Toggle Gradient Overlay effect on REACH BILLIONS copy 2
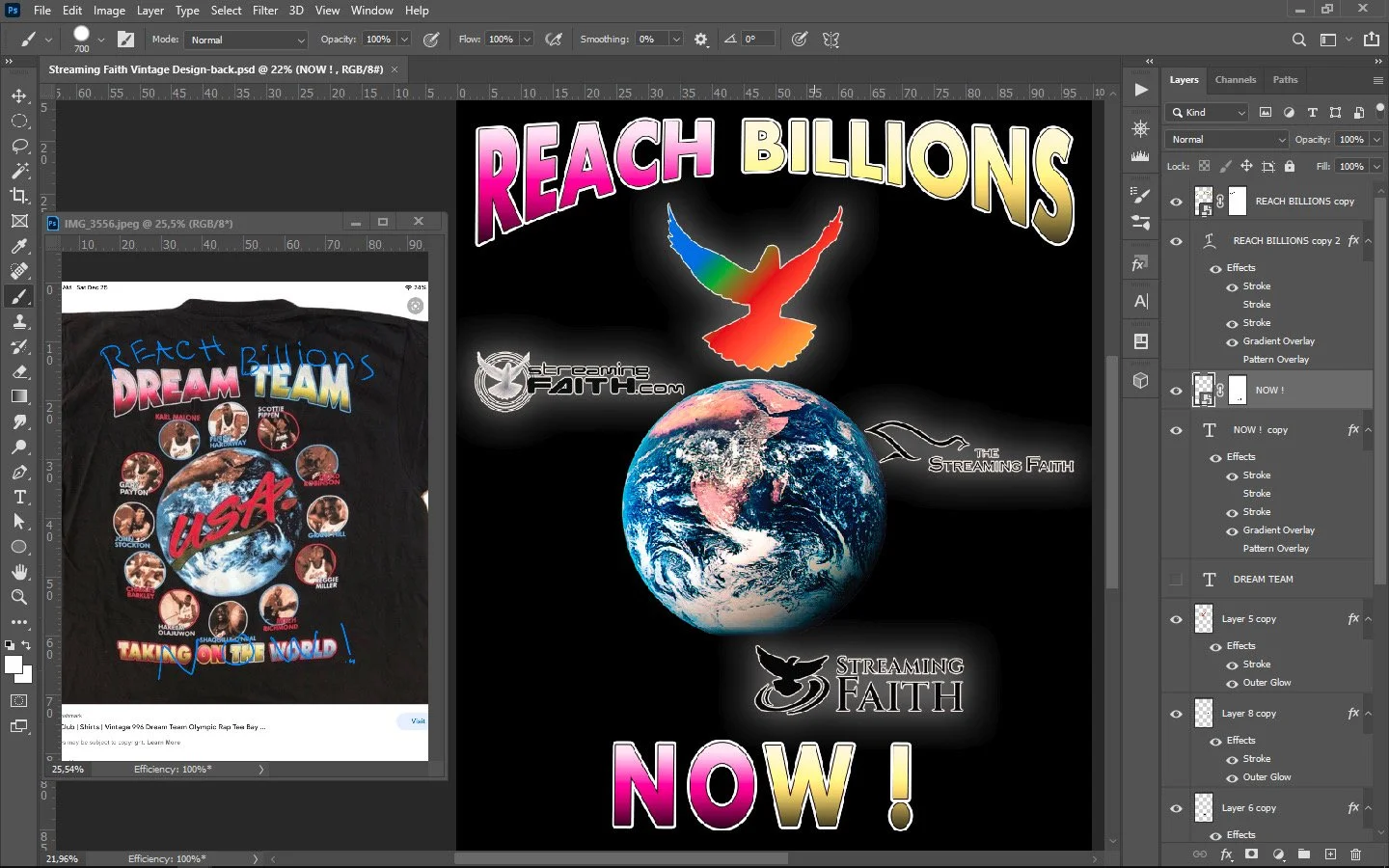 pyautogui.click(x=1232, y=341)
